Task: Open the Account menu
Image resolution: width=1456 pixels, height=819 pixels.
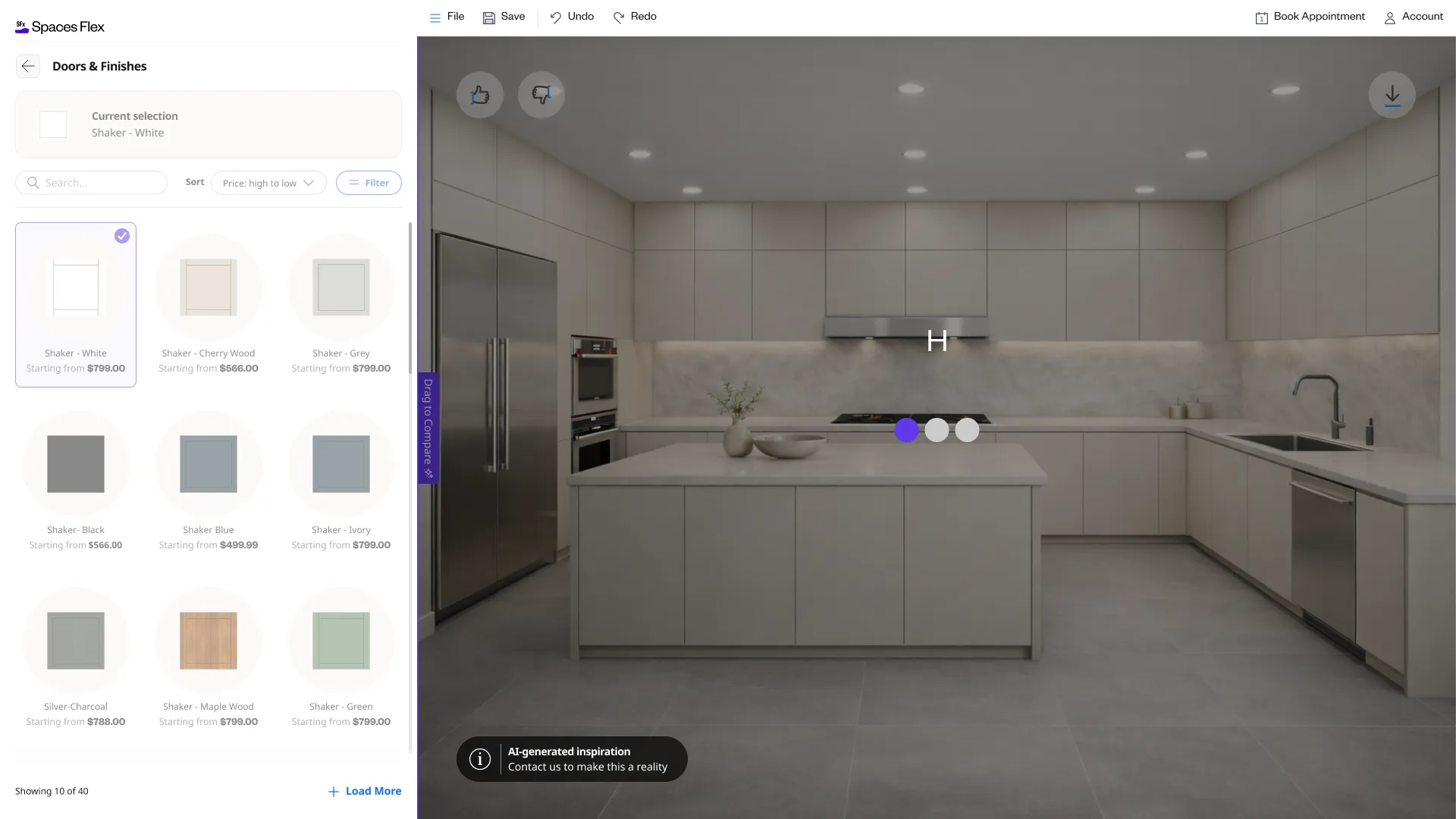Action: click(x=1414, y=17)
